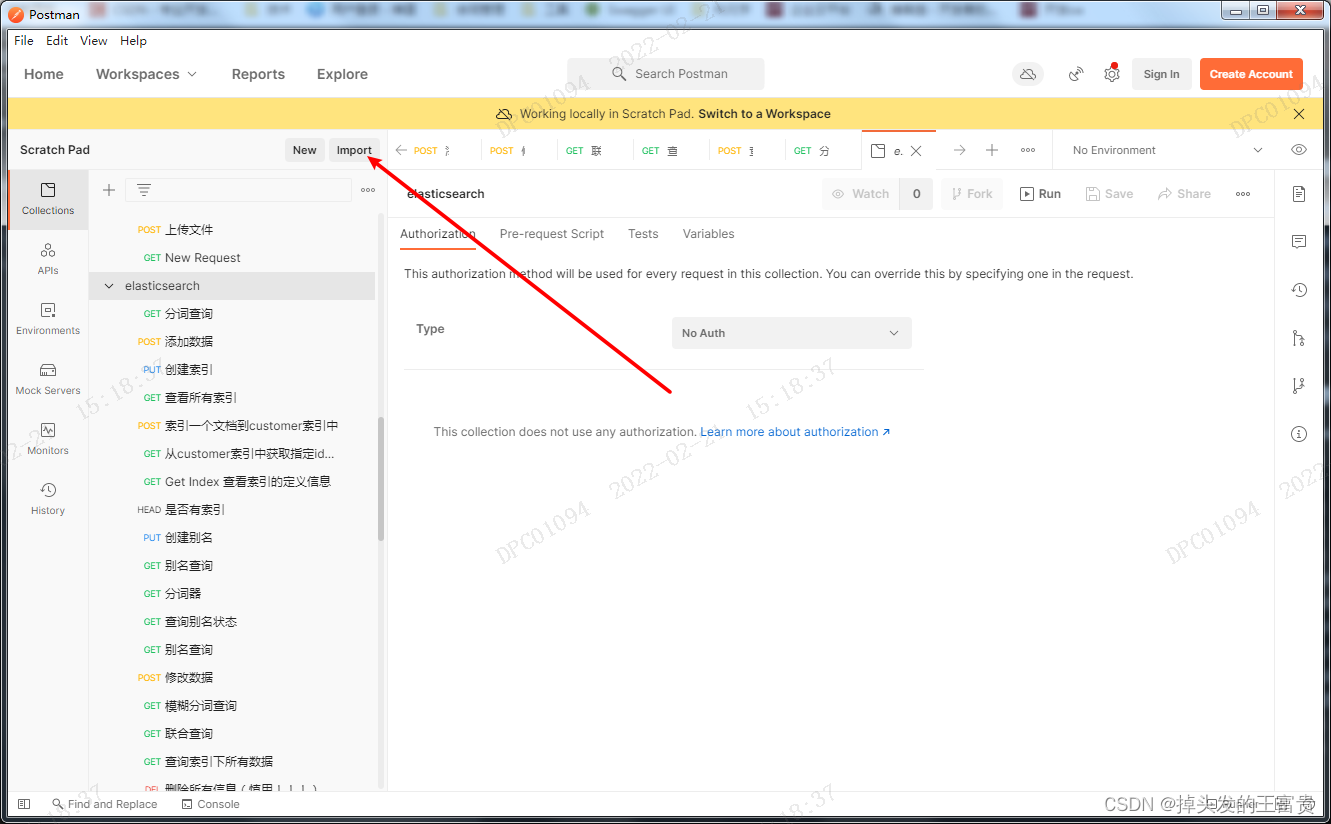
Task: Open the pull requests icon in the right sidebar
Action: click(x=1299, y=338)
